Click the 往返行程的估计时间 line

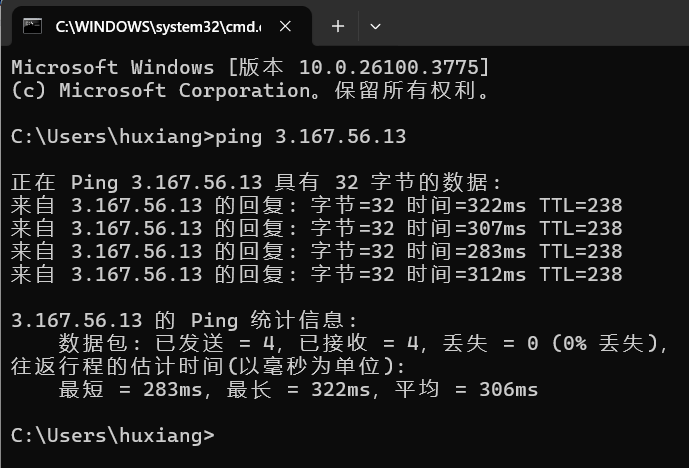click(x=208, y=366)
